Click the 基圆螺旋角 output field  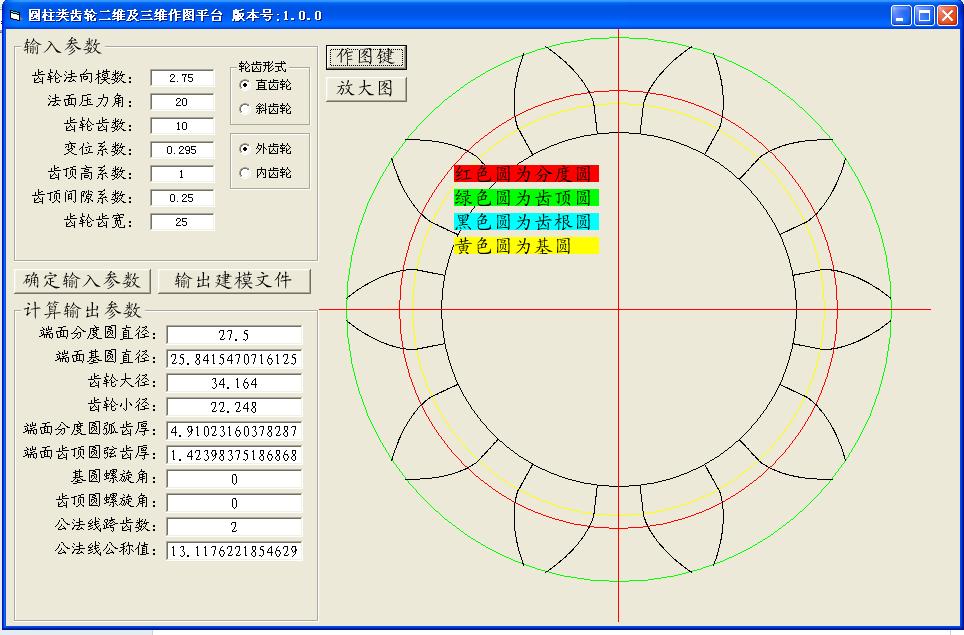pyautogui.click(x=234, y=479)
